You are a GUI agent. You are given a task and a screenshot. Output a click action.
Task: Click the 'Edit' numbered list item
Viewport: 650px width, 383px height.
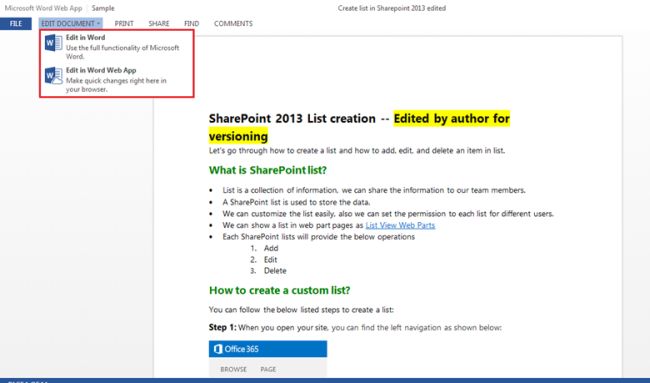click(270, 259)
